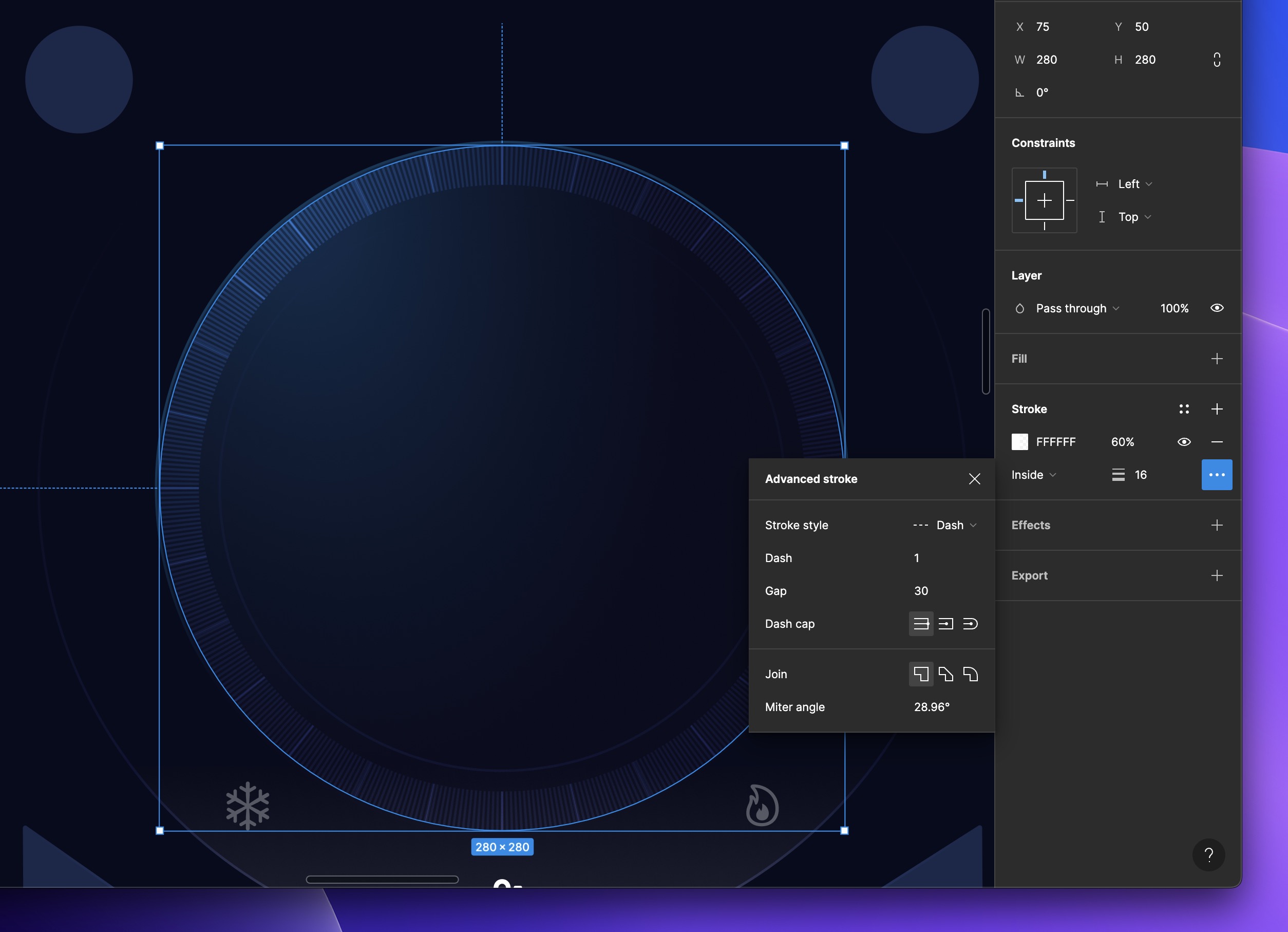
Task: Open the stroke styles library icon
Action: click(1184, 408)
